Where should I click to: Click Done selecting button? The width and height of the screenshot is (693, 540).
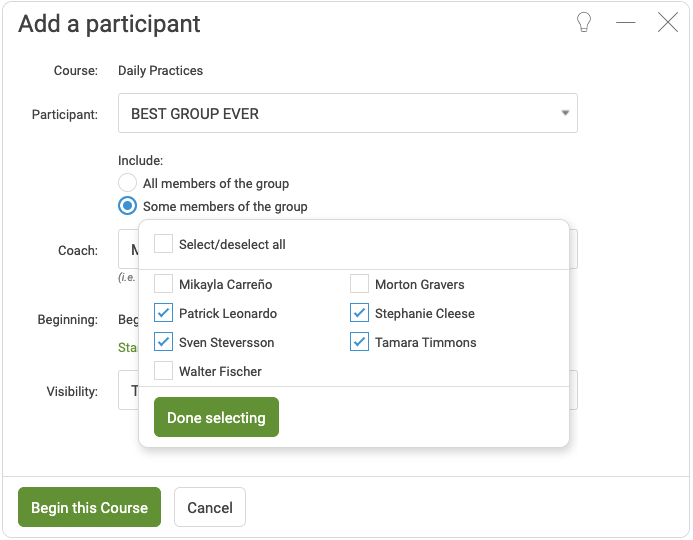pos(216,417)
